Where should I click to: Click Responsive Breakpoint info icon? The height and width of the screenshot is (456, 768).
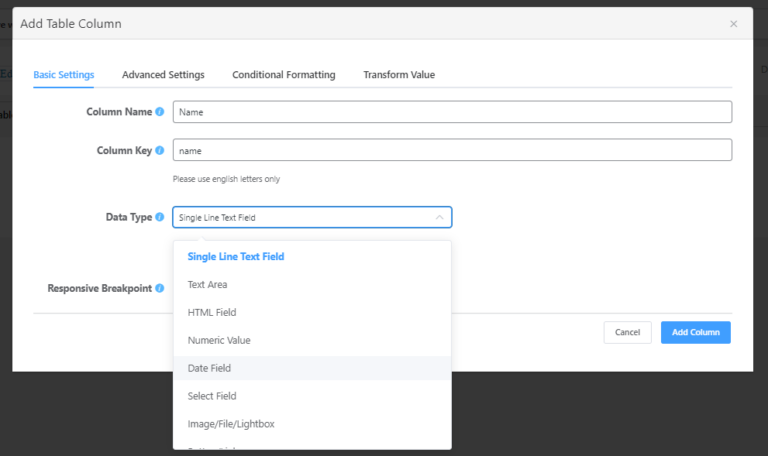[x=160, y=289]
